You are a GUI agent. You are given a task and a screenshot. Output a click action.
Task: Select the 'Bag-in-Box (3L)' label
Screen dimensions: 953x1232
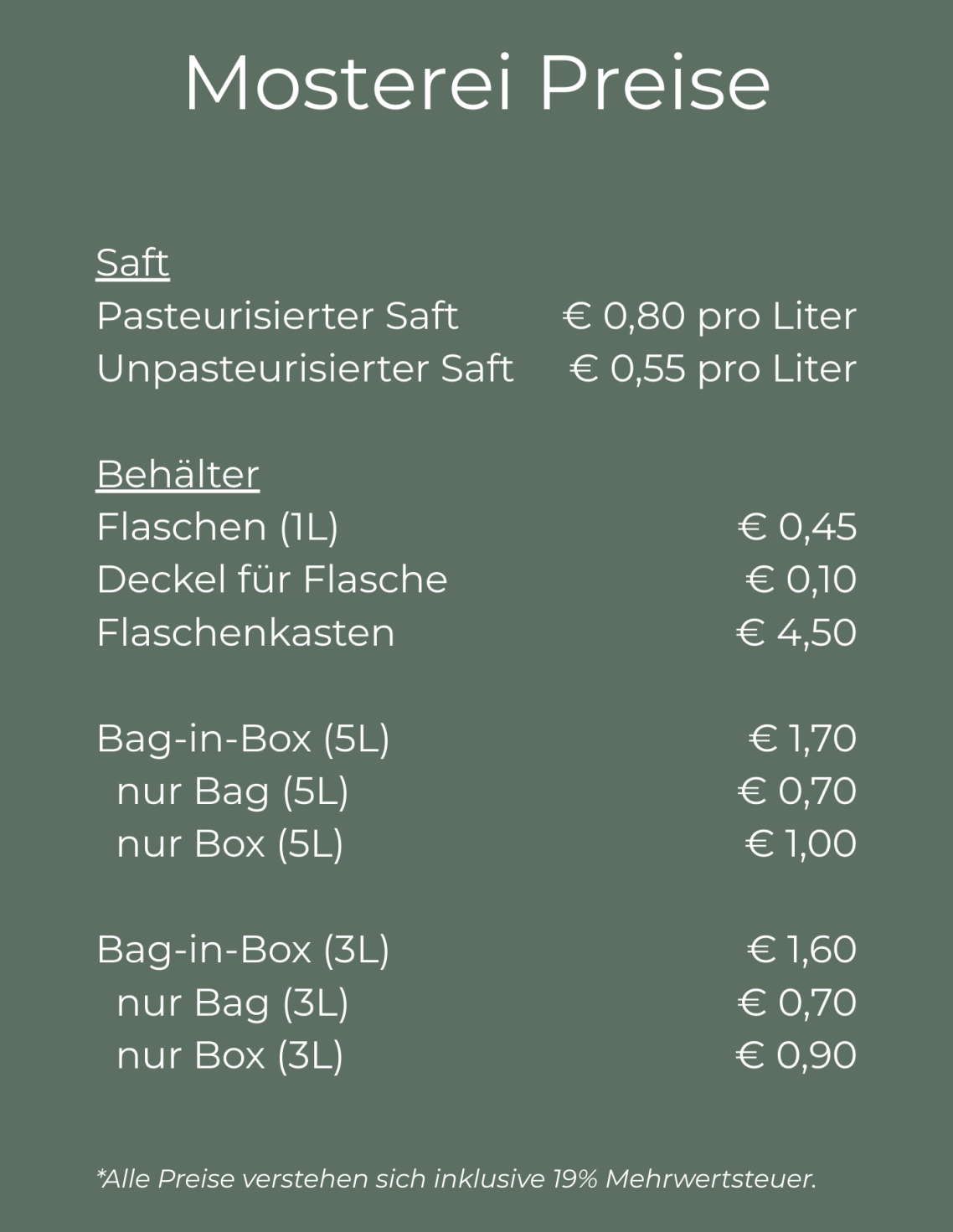tap(243, 949)
